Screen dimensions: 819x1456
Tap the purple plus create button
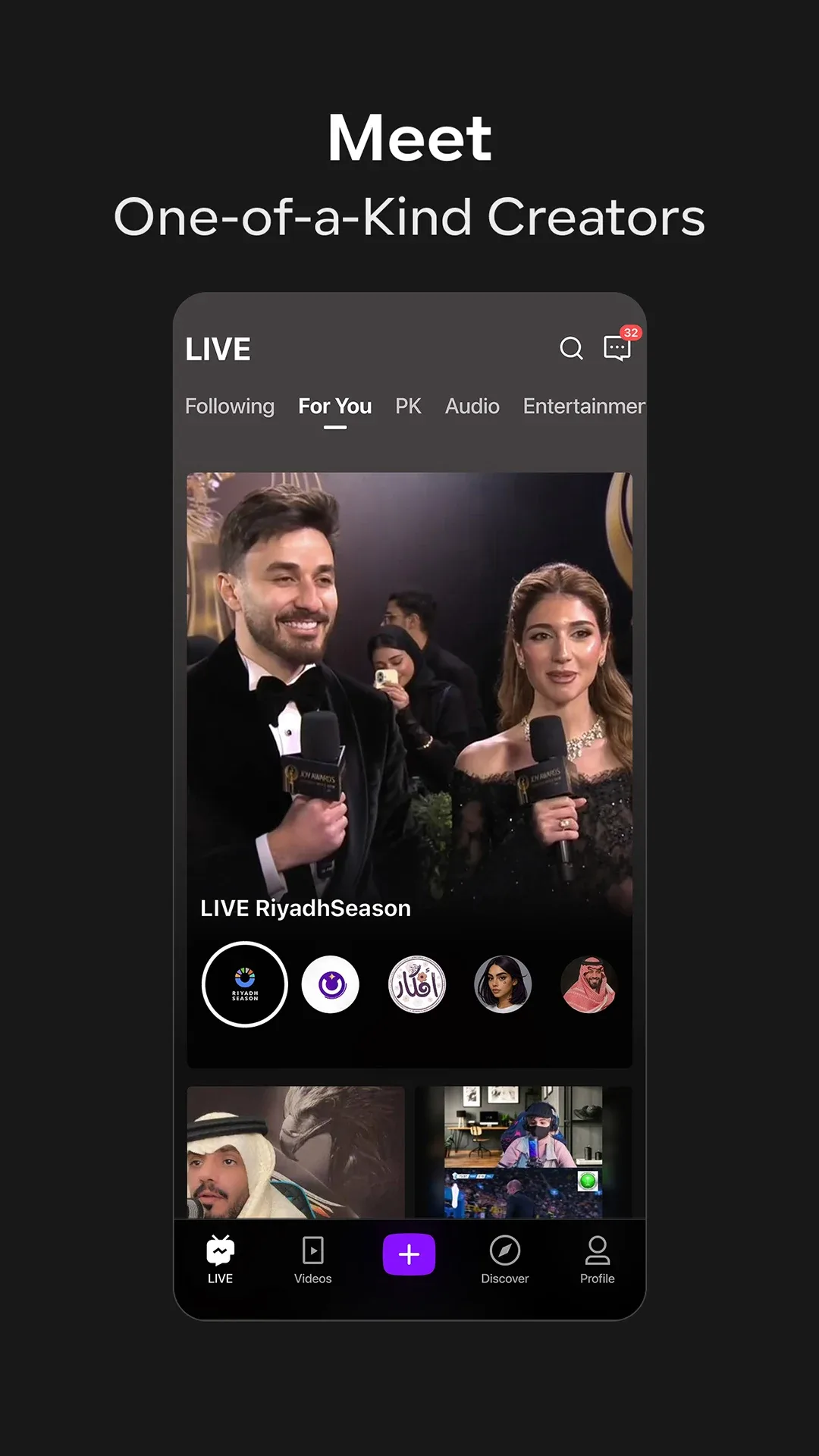click(409, 1254)
